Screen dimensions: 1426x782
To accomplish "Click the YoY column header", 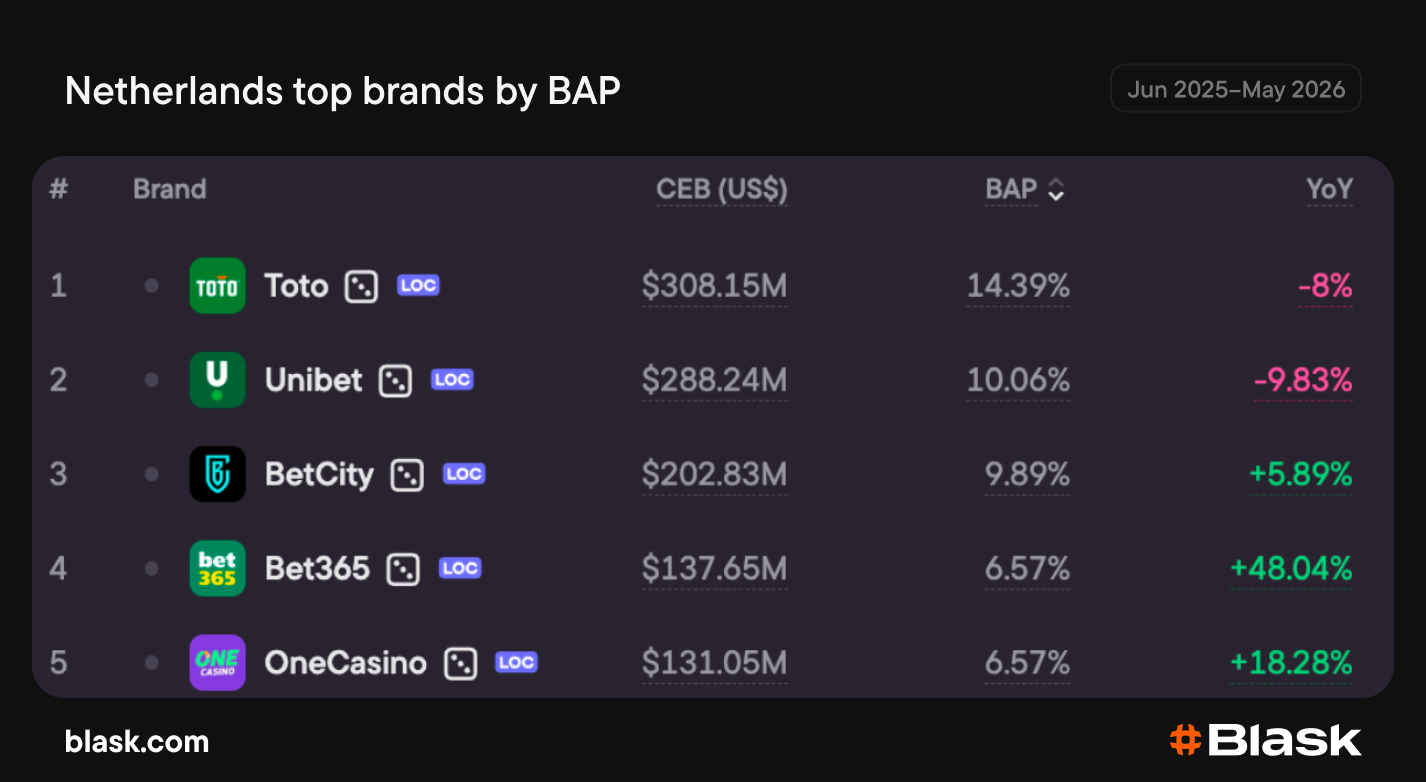I will pos(1329,189).
